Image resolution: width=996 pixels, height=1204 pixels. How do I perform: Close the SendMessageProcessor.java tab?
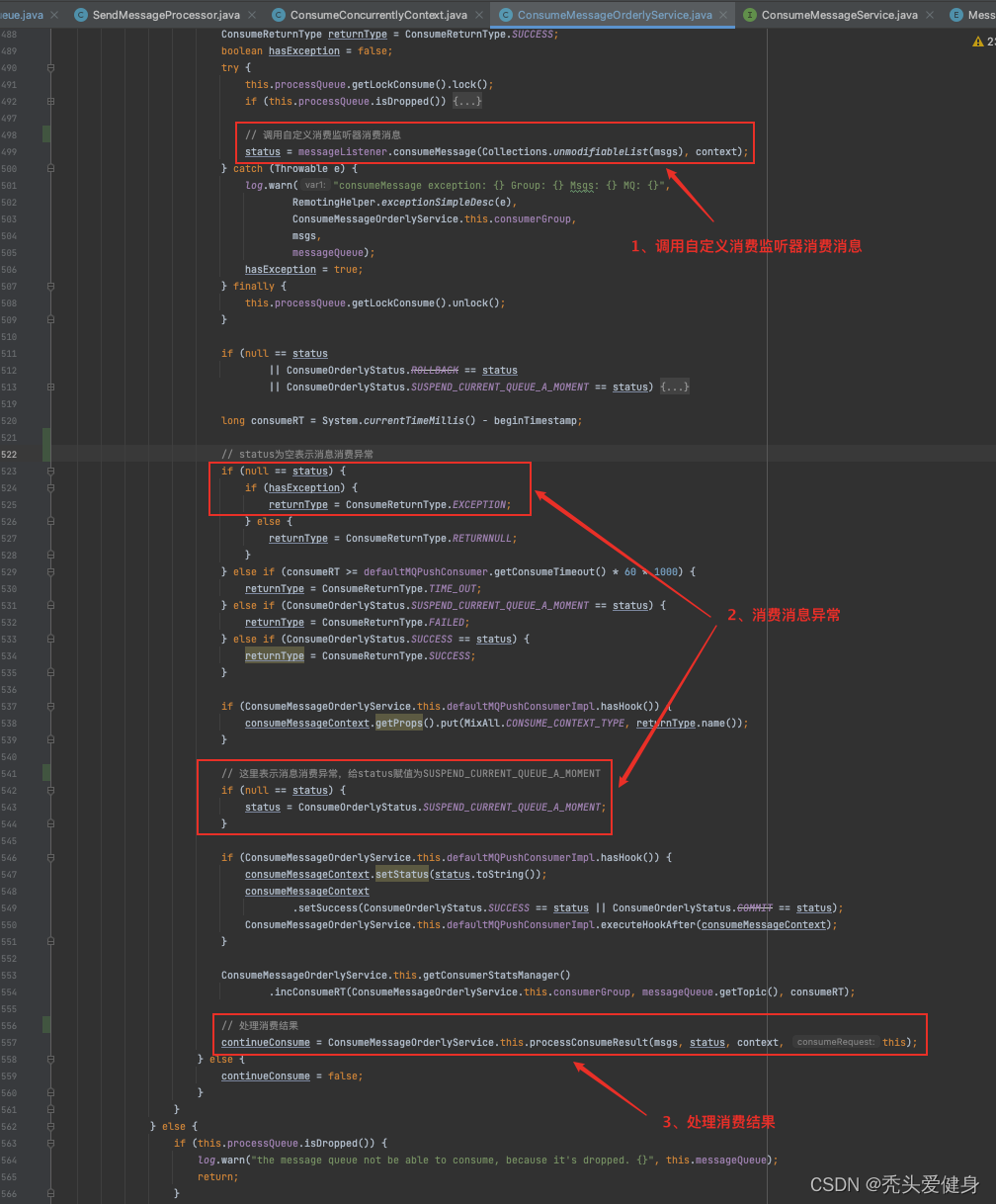(x=252, y=15)
